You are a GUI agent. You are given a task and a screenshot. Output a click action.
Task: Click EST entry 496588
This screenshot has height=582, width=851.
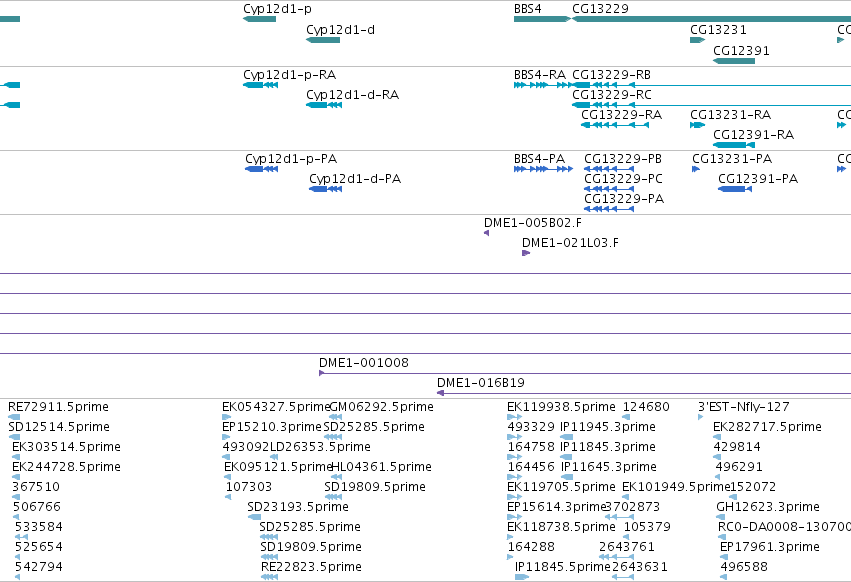click(x=723, y=577)
